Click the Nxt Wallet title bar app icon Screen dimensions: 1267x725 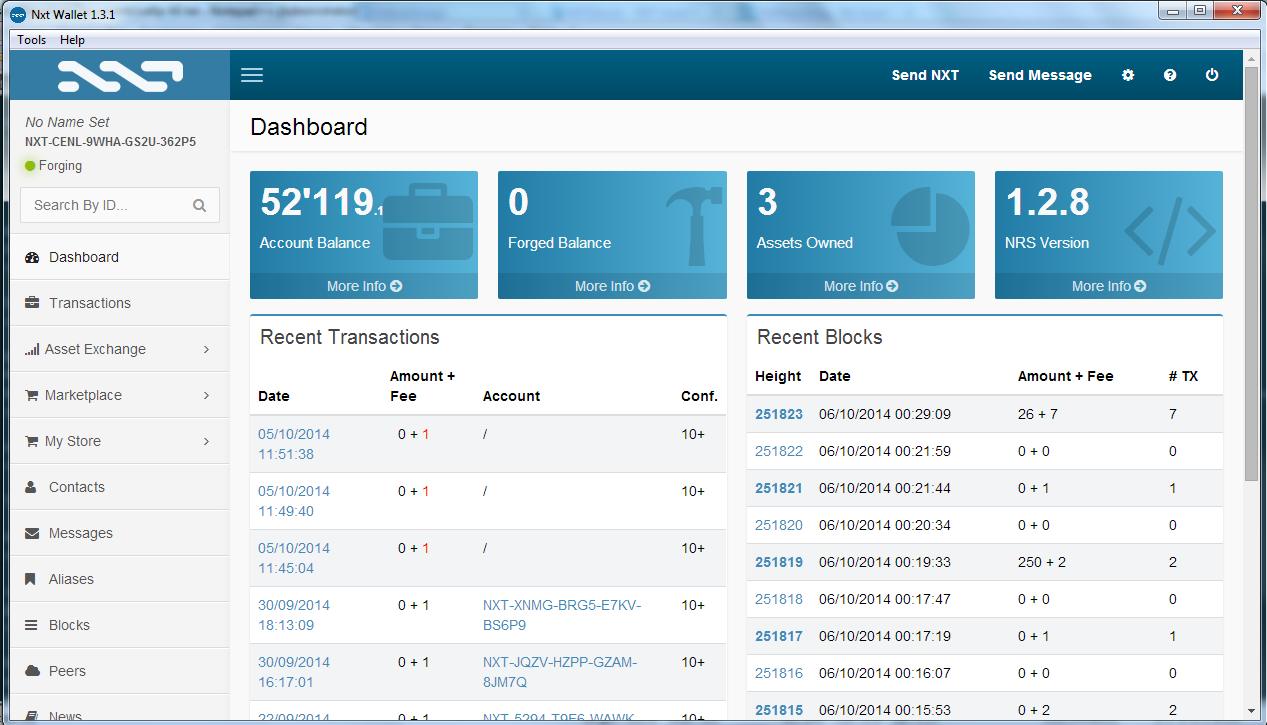pyautogui.click(x=17, y=15)
